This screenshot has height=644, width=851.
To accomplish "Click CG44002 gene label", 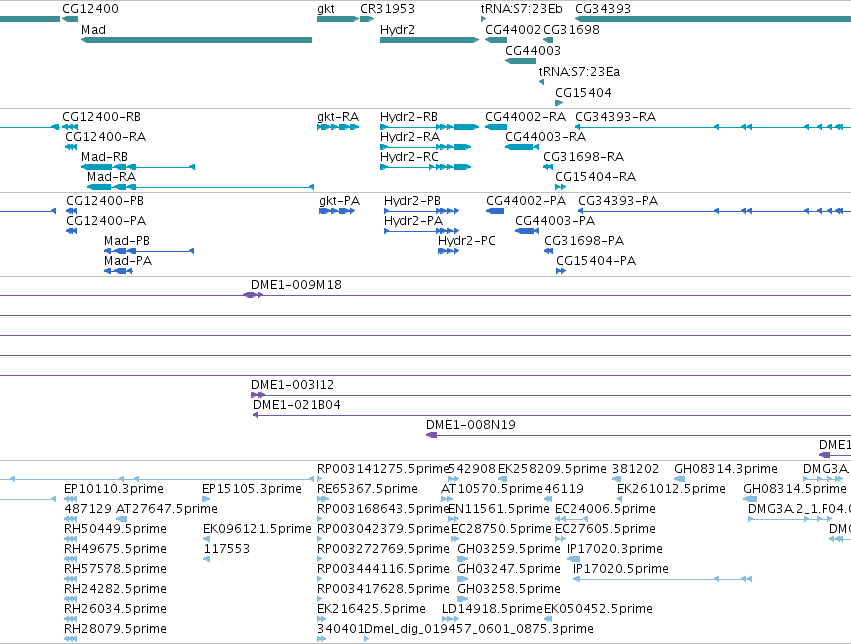I will click(x=513, y=30).
